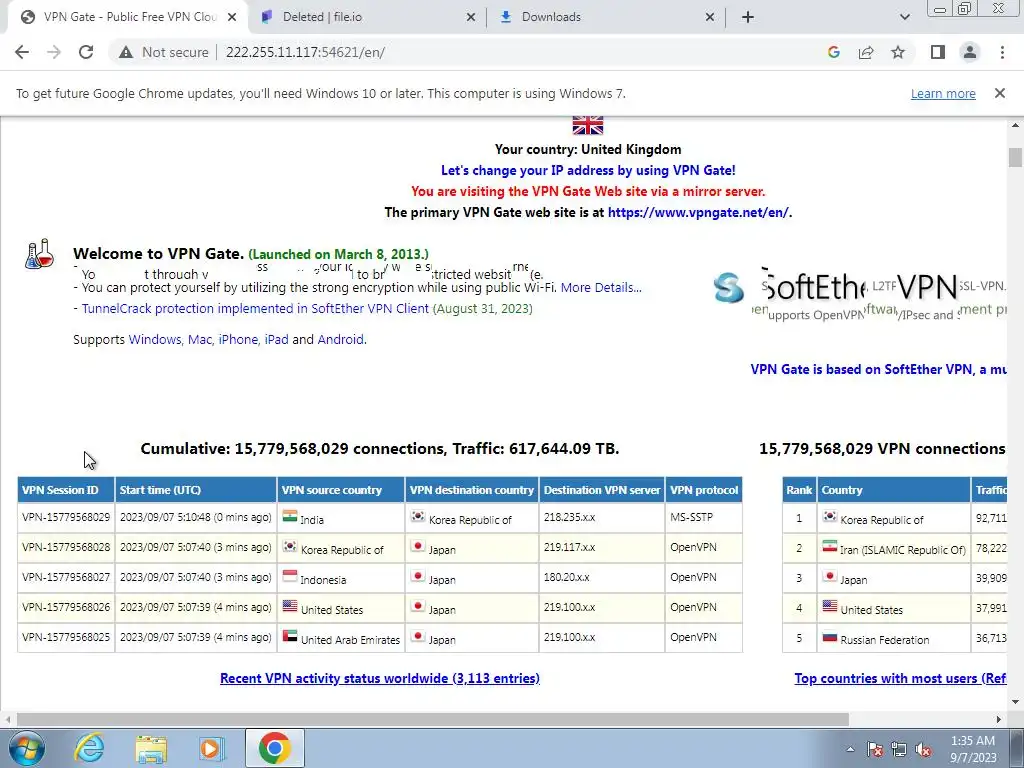
Task: Click the vertical scrollbar thumb
Action: click(x=1015, y=158)
